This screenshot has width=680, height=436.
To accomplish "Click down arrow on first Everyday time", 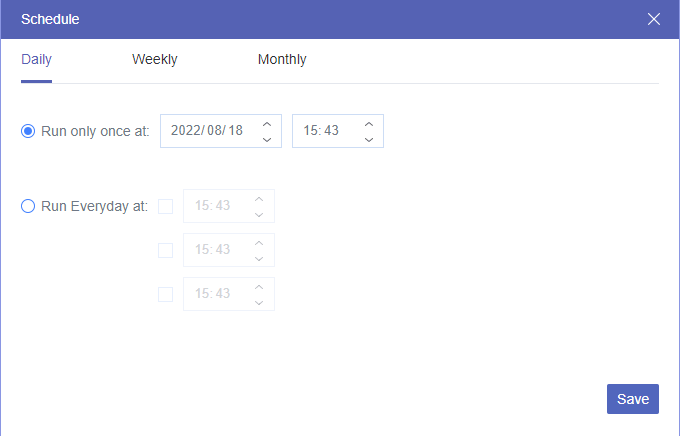I will click(259, 215).
